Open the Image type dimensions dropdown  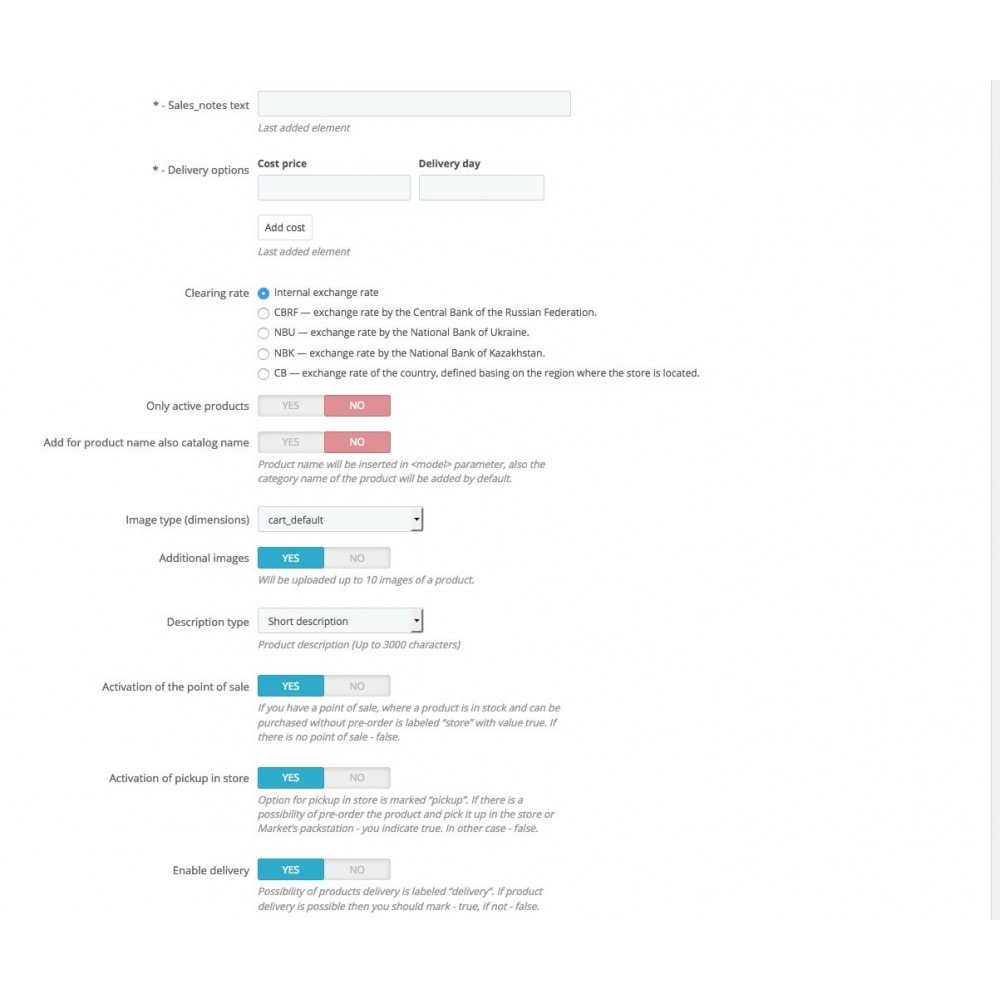coord(340,520)
